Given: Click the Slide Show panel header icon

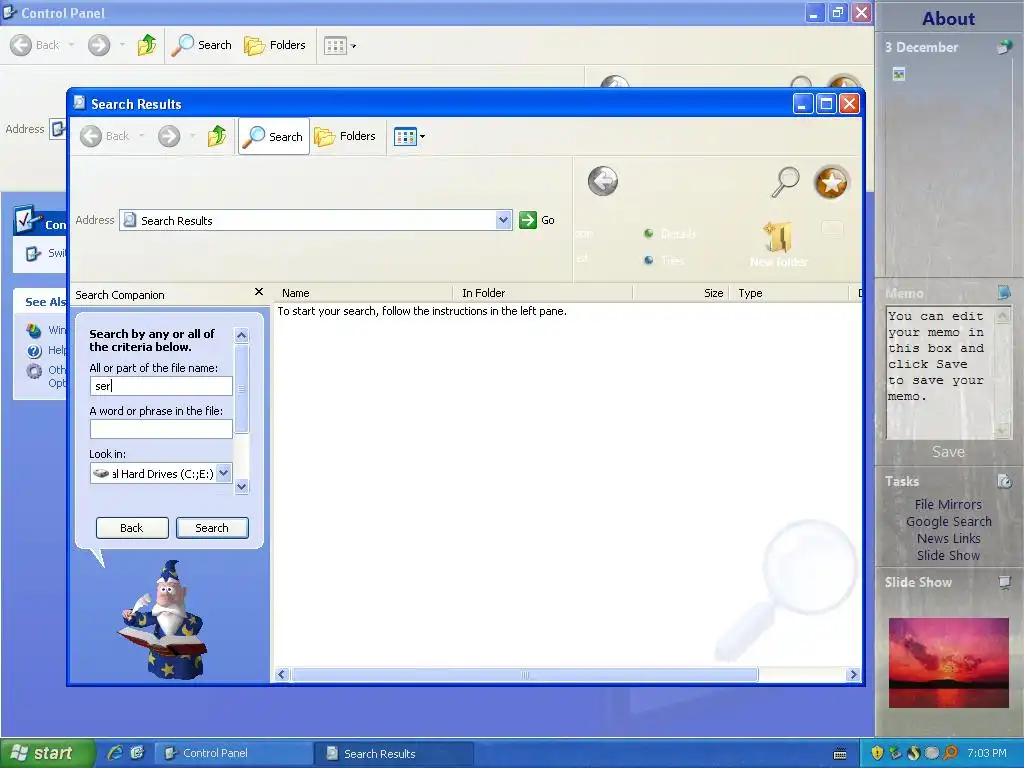Looking at the screenshot, I should pyautogui.click(x=1004, y=582).
